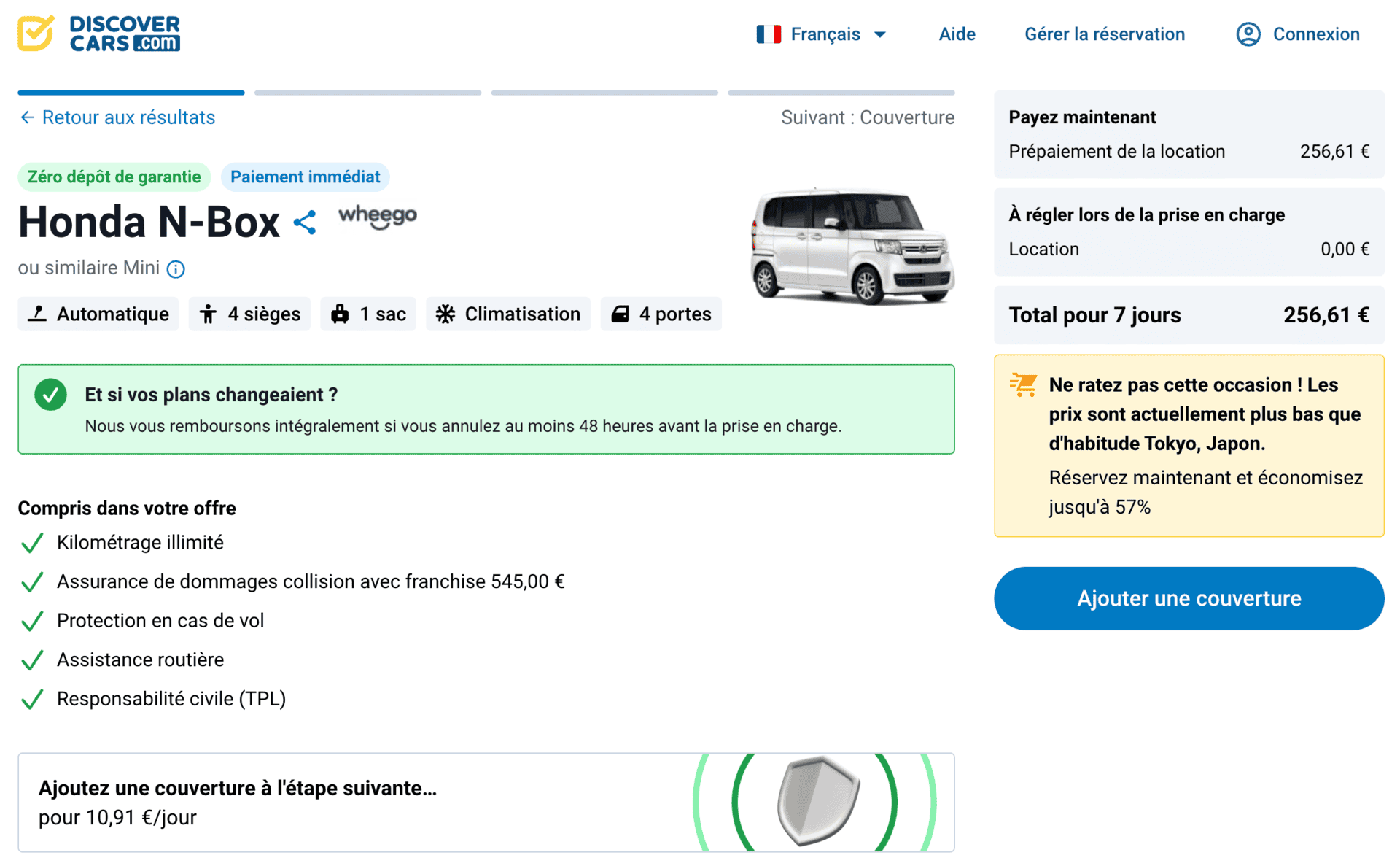Viewport: 1400px width, 866px height.
Task: Click the Ajouter une couverture button
Action: tap(1189, 598)
